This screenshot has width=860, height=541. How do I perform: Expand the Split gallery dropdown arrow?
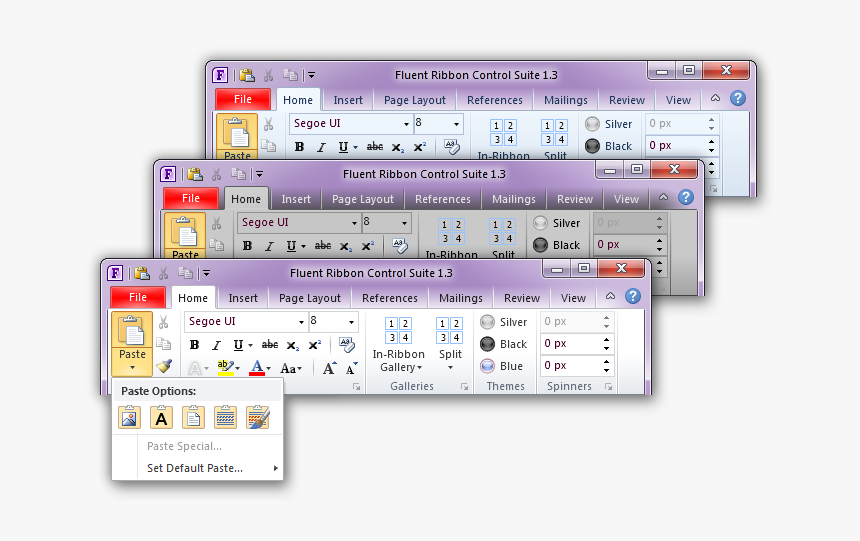[x=450, y=368]
